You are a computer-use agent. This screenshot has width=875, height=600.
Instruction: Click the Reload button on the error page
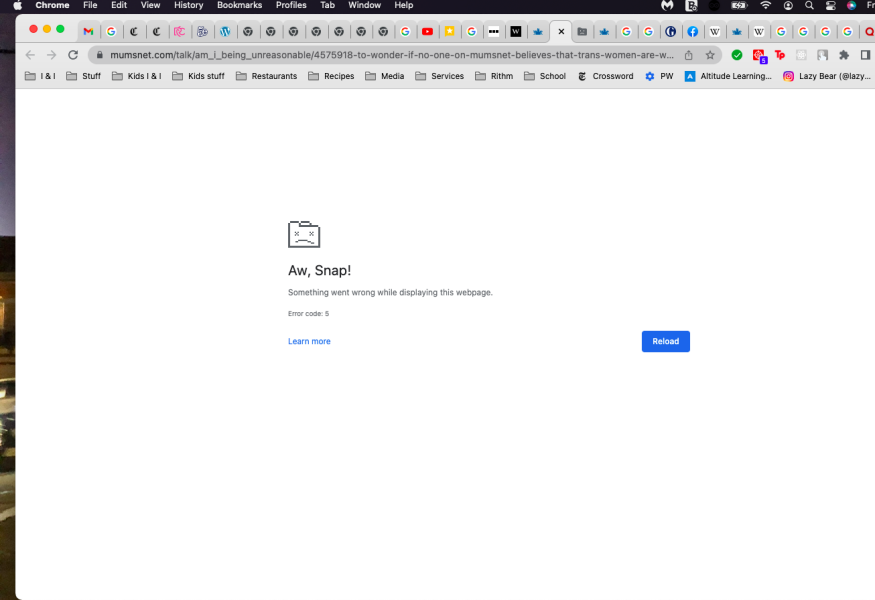coord(665,341)
